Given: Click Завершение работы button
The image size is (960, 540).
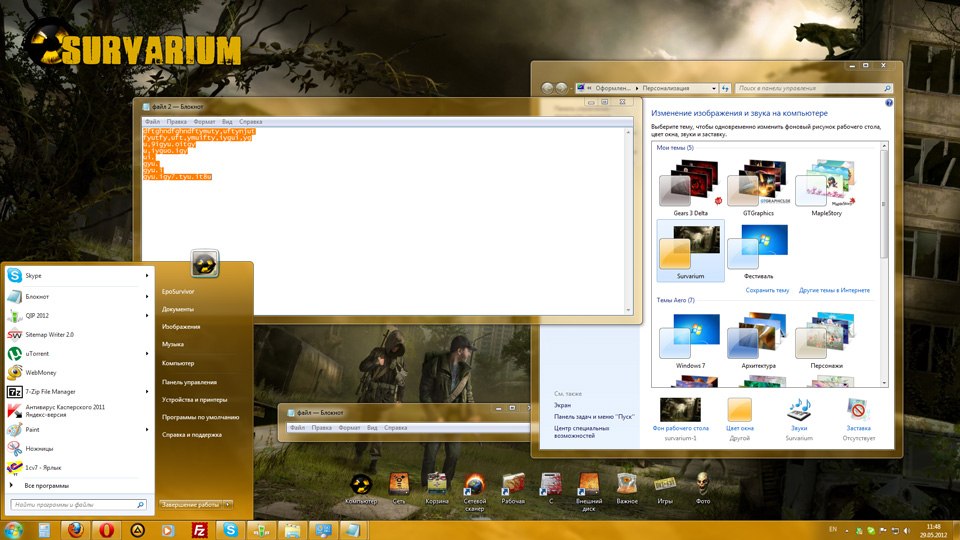Looking at the screenshot, I should [190, 504].
